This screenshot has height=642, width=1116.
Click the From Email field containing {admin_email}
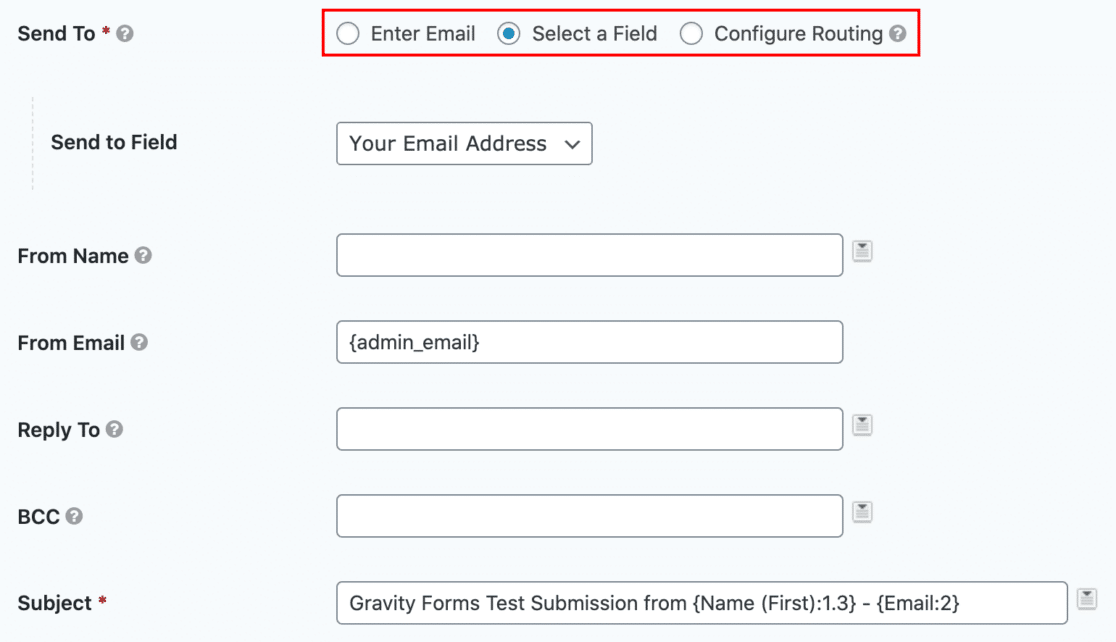click(x=589, y=342)
